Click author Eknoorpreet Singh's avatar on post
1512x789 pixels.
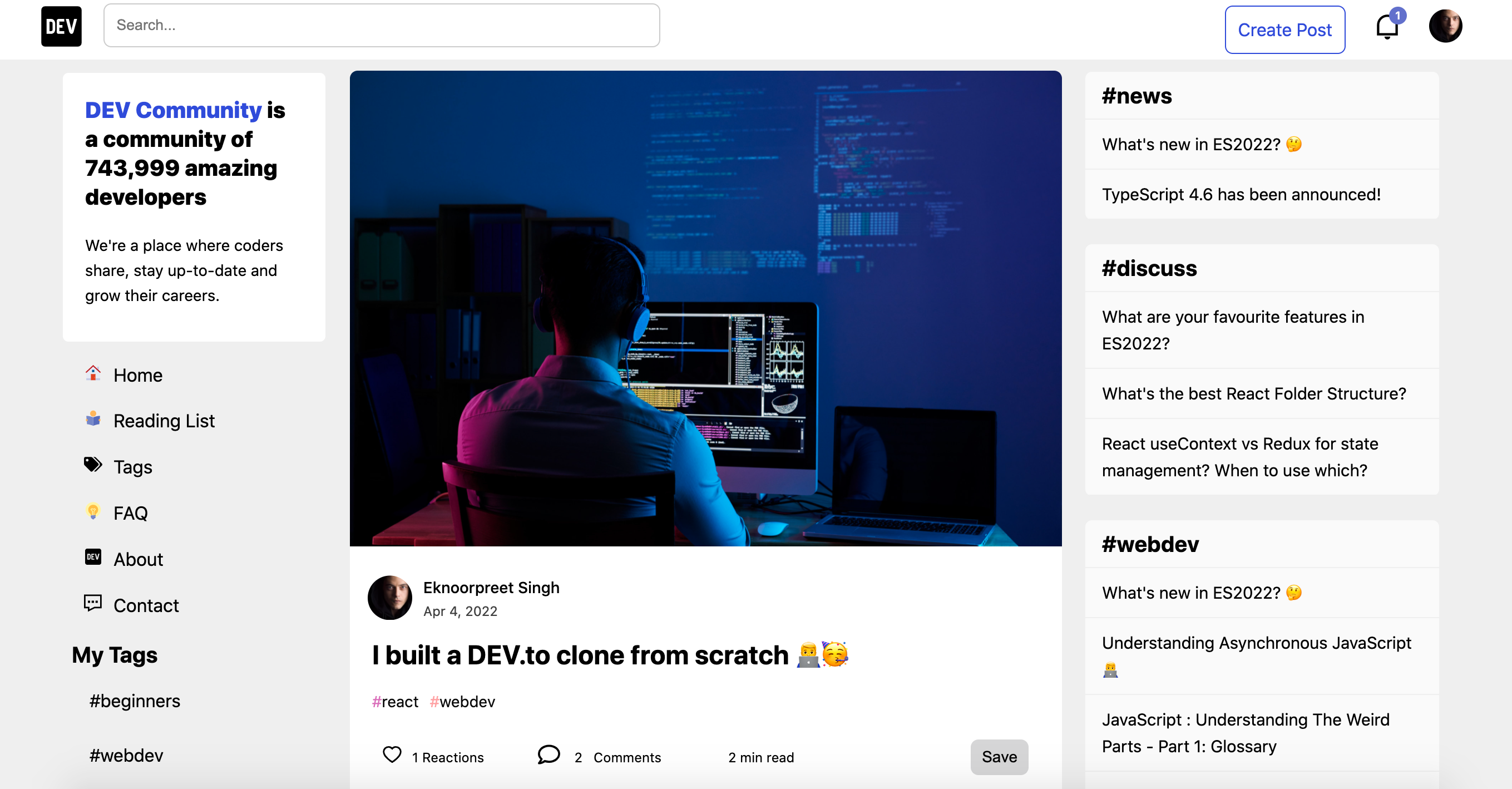point(390,598)
